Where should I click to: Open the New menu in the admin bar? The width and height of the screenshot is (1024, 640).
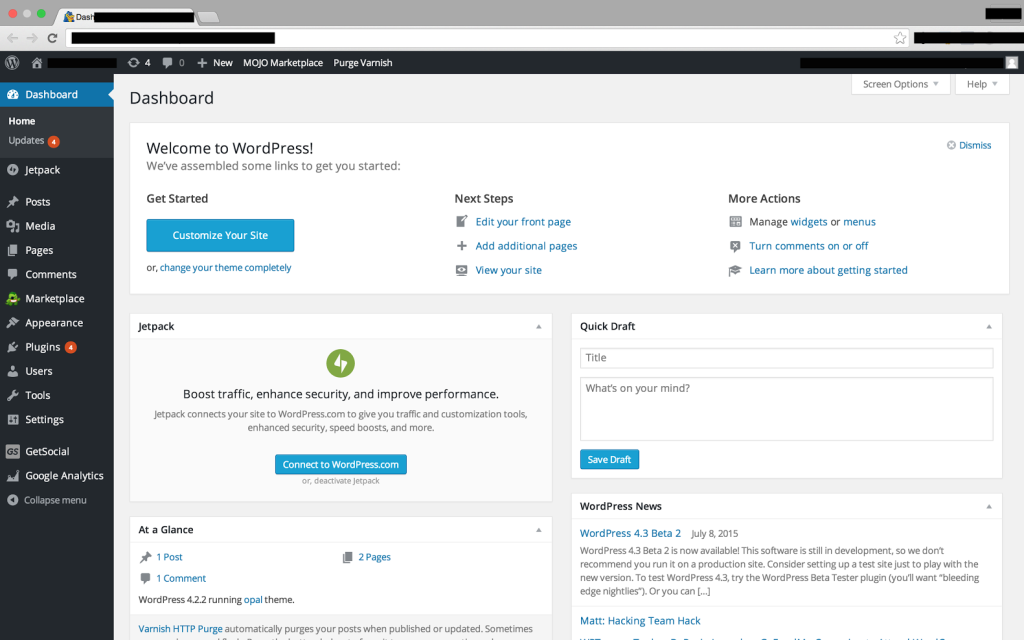(213, 62)
